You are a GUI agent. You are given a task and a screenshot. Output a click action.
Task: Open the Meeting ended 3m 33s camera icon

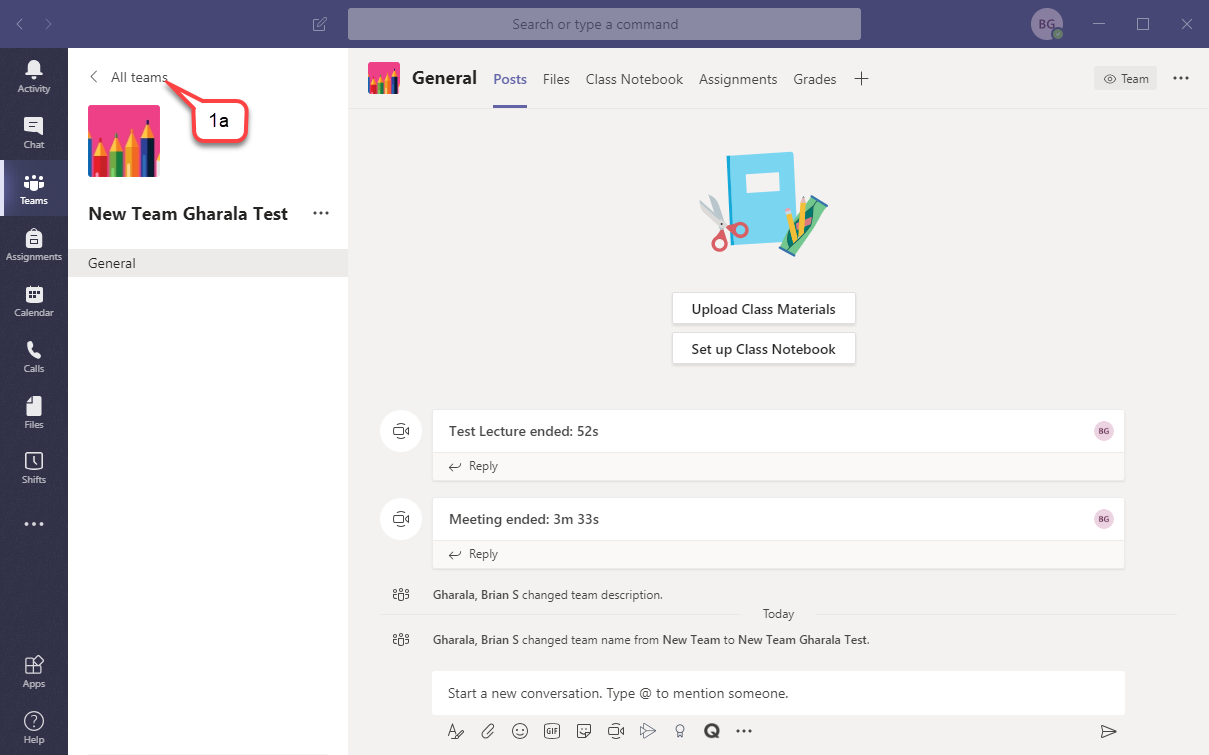(401, 519)
